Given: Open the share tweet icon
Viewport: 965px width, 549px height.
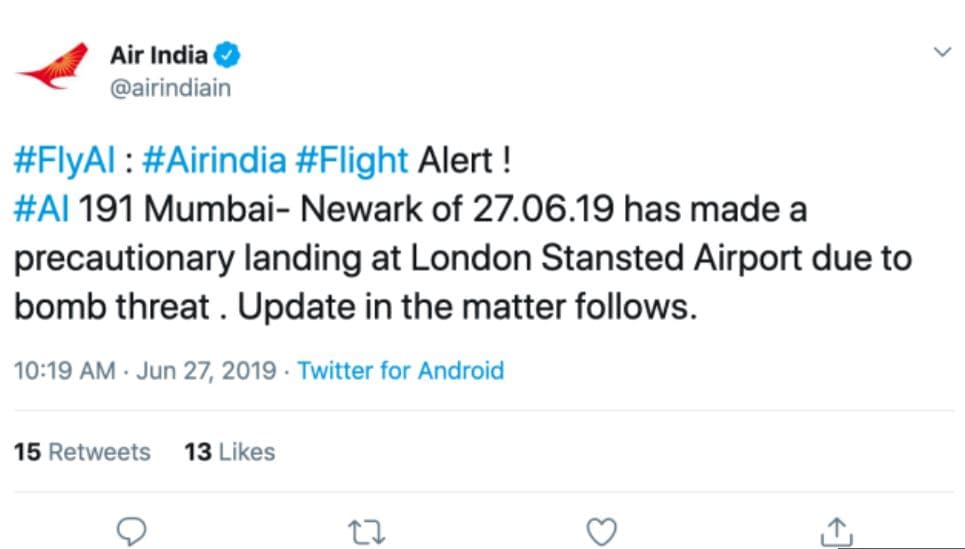Looking at the screenshot, I should click(x=836, y=532).
